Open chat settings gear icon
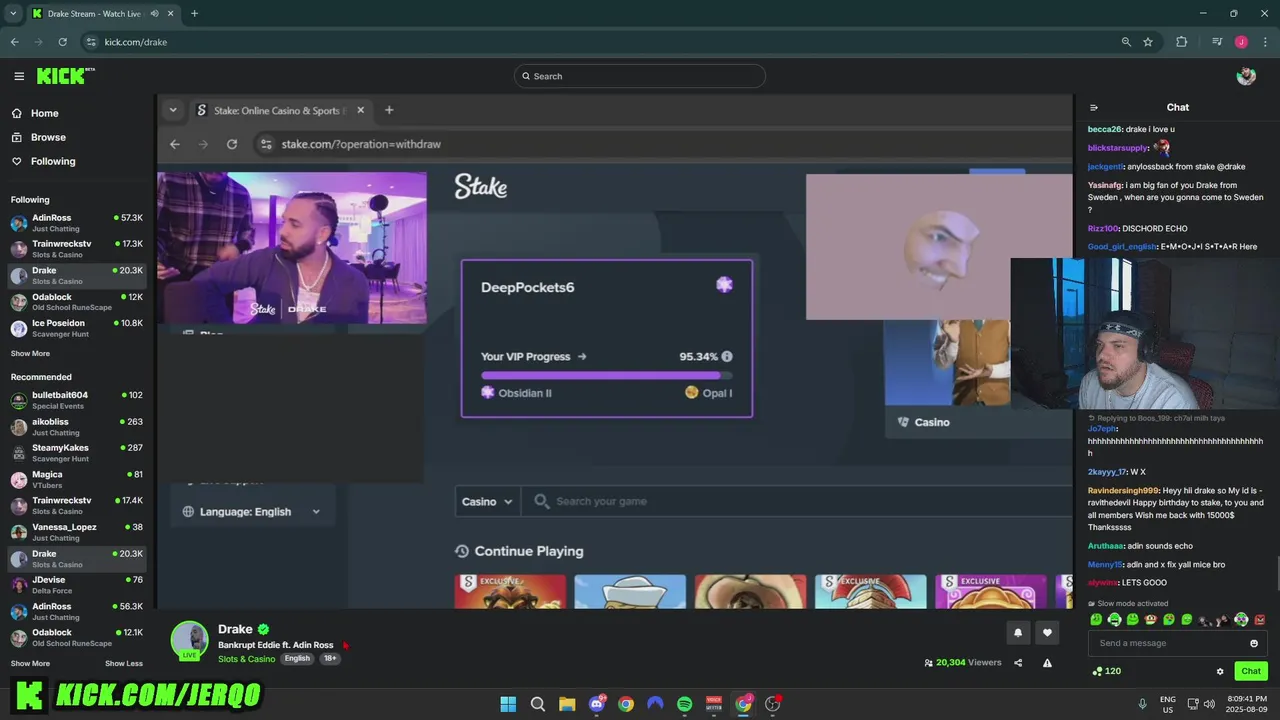 pyautogui.click(x=1220, y=671)
